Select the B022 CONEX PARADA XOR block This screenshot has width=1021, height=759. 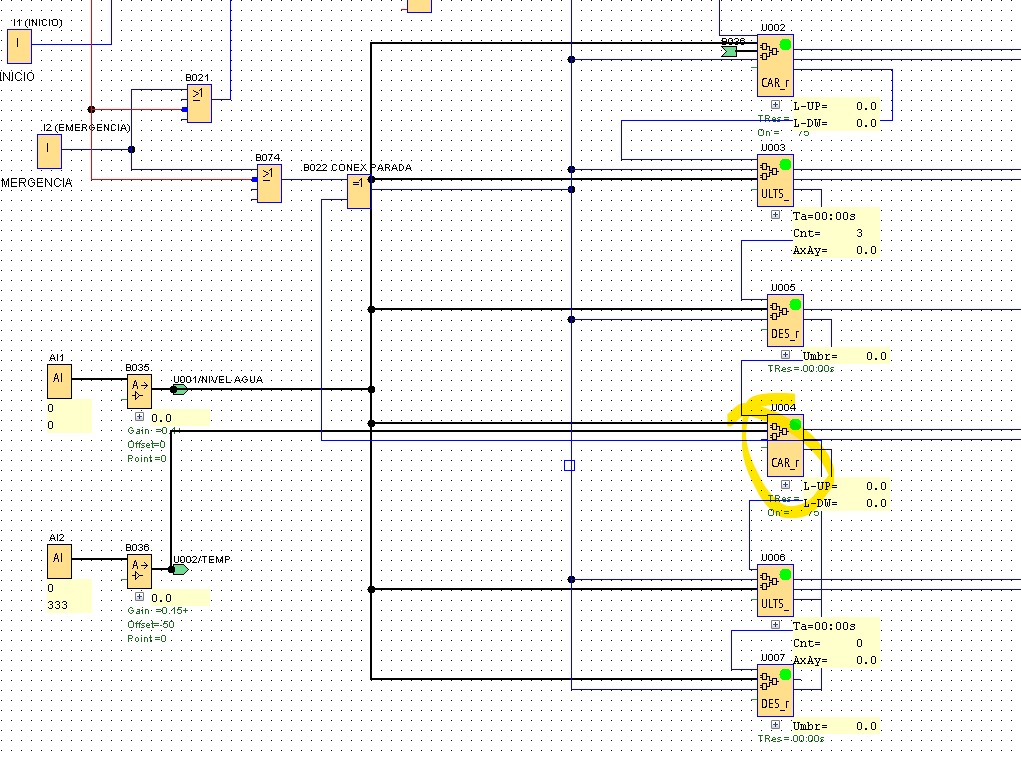coord(359,191)
